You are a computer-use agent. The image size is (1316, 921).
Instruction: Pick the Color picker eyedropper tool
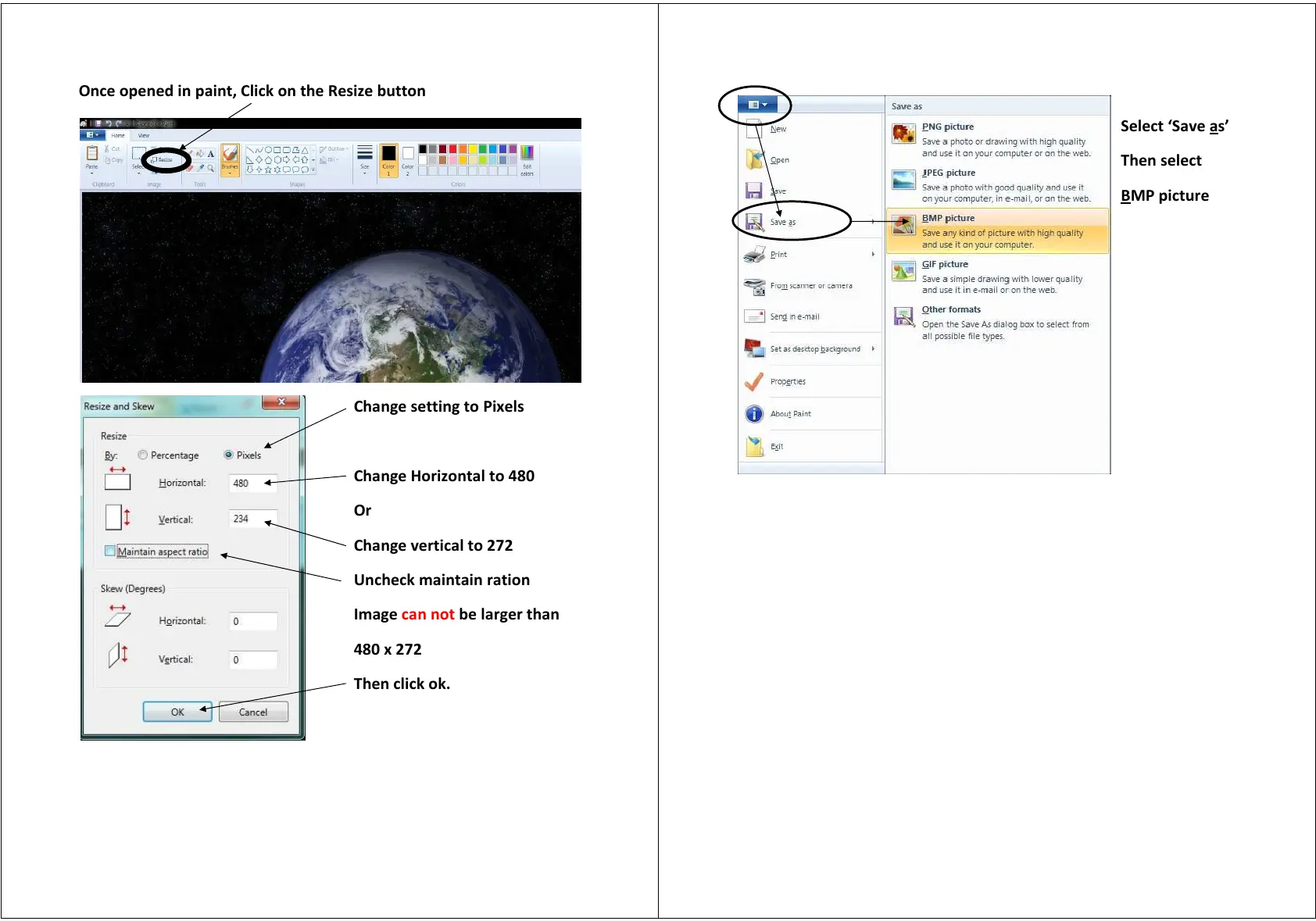[x=201, y=168]
